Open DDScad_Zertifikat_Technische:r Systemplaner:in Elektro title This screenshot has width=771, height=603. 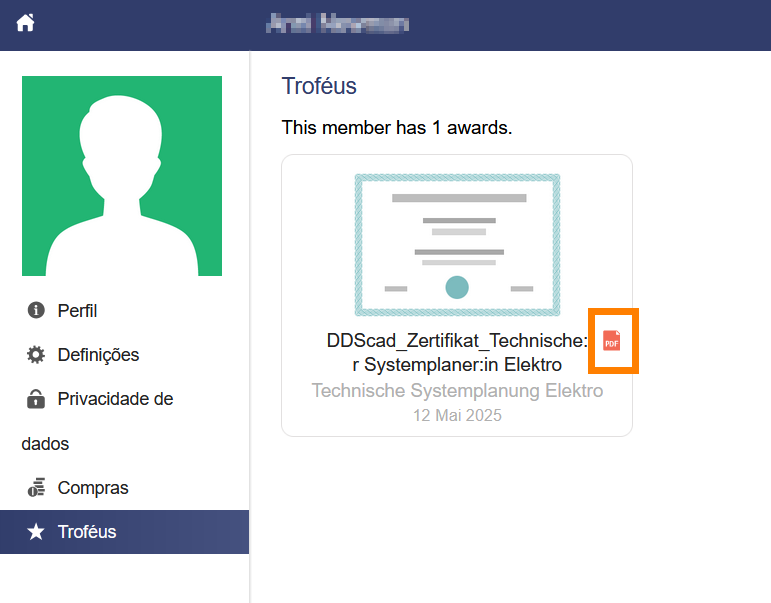[x=457, y=353]
